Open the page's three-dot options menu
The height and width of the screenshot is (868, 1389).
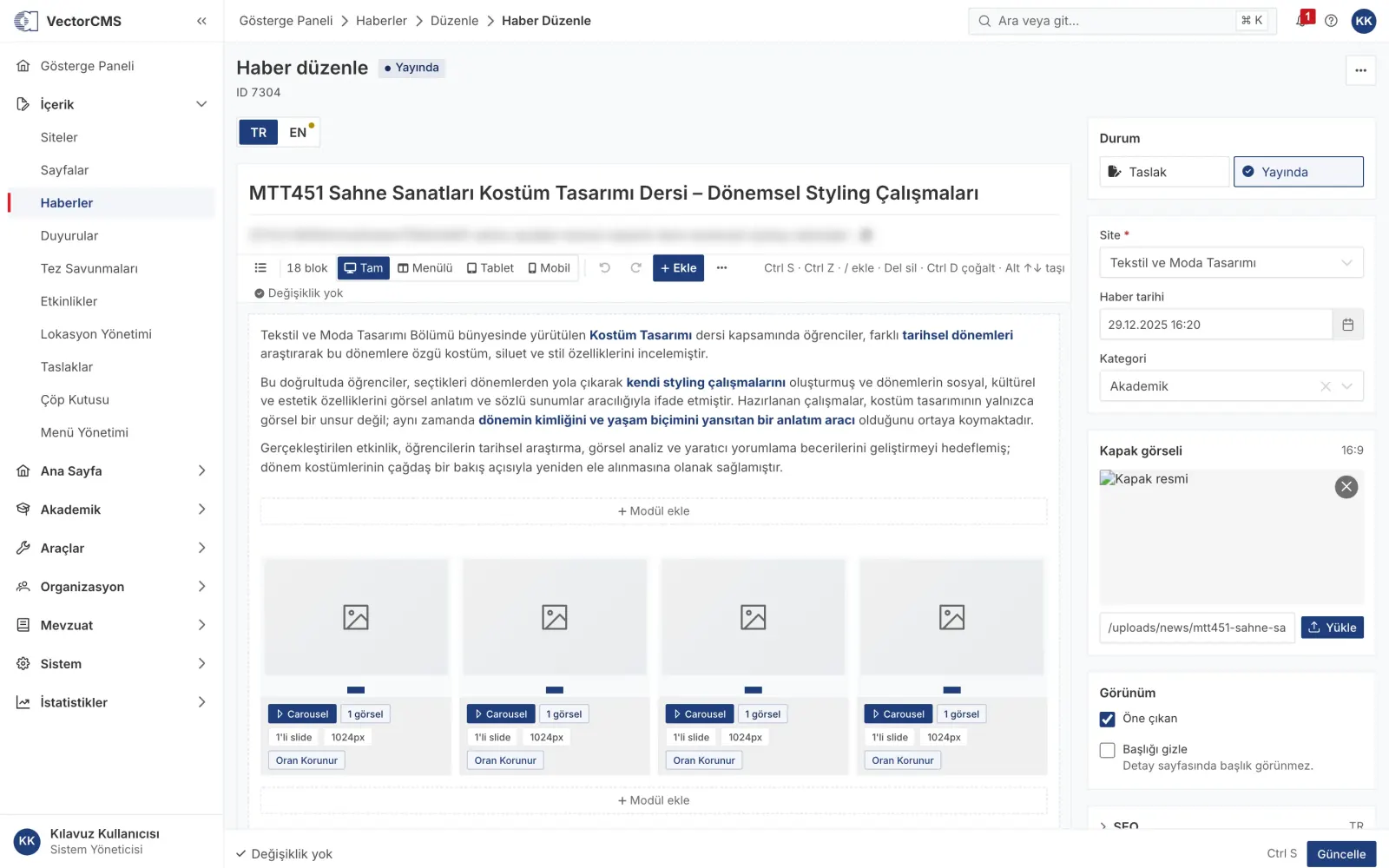point(1360,70)
